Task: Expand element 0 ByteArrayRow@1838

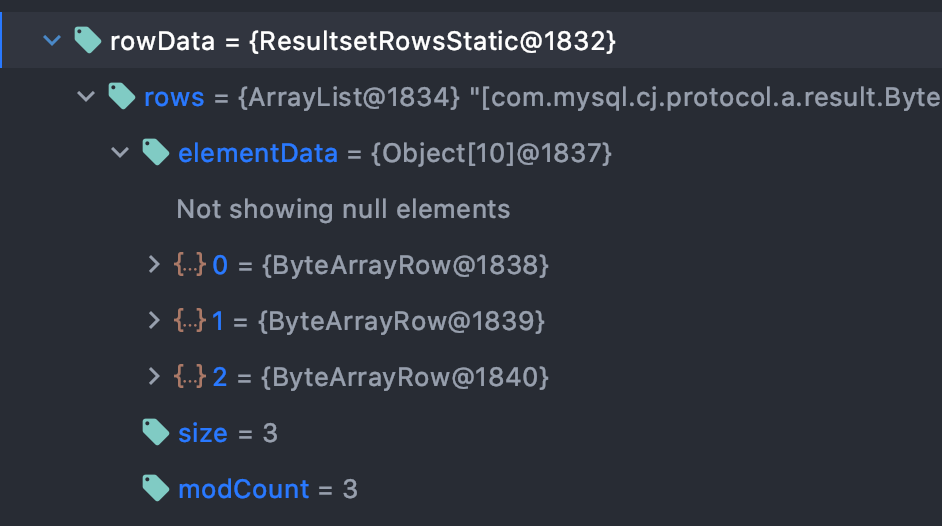Action: (154, 264)
